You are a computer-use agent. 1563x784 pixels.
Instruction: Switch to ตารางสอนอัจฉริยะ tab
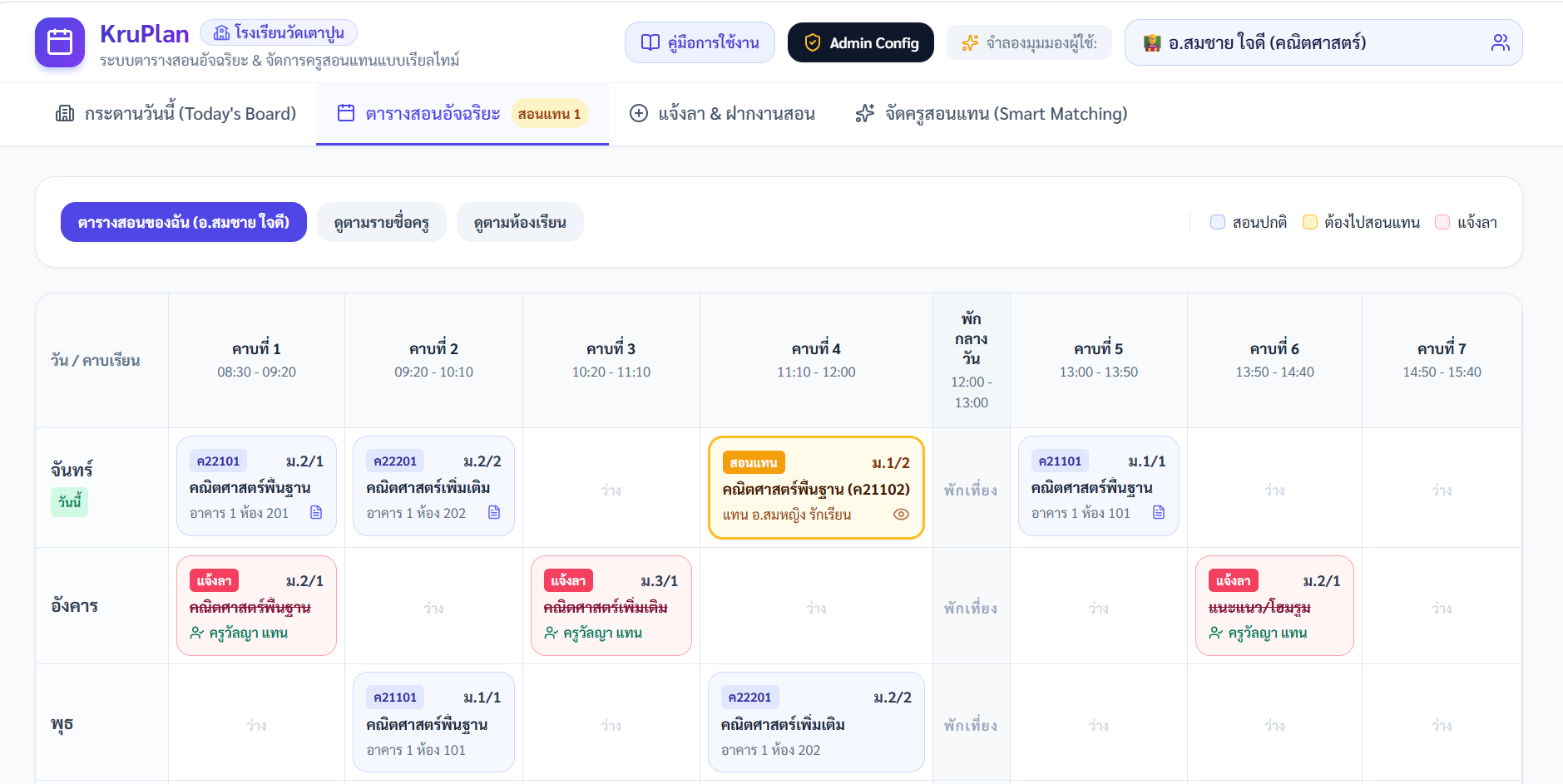click(462, 114)
